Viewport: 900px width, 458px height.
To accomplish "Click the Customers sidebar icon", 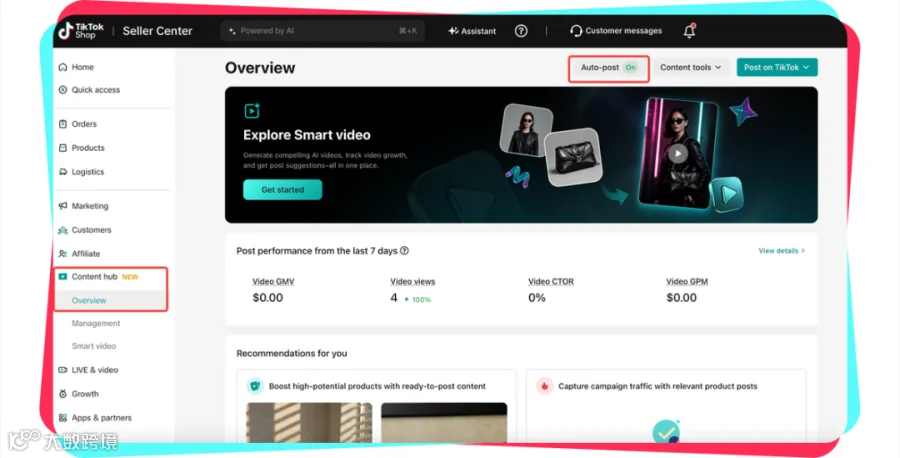I will click(63, 230).
